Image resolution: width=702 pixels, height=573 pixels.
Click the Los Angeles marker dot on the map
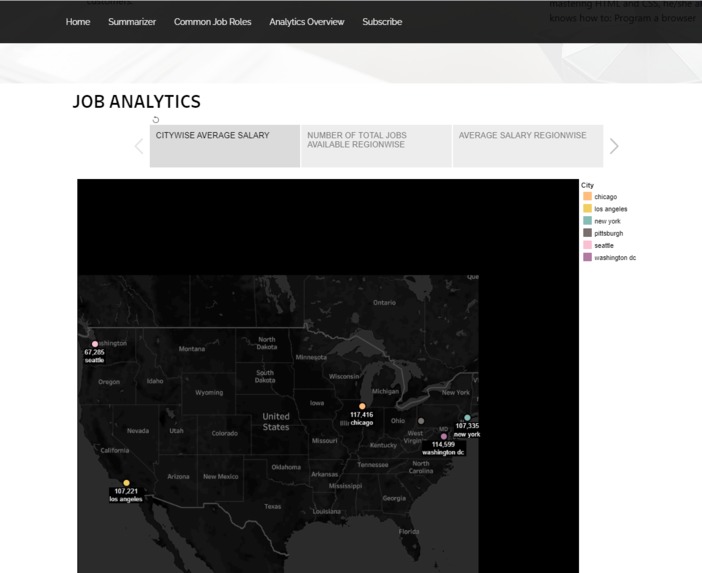pos(126,483)
